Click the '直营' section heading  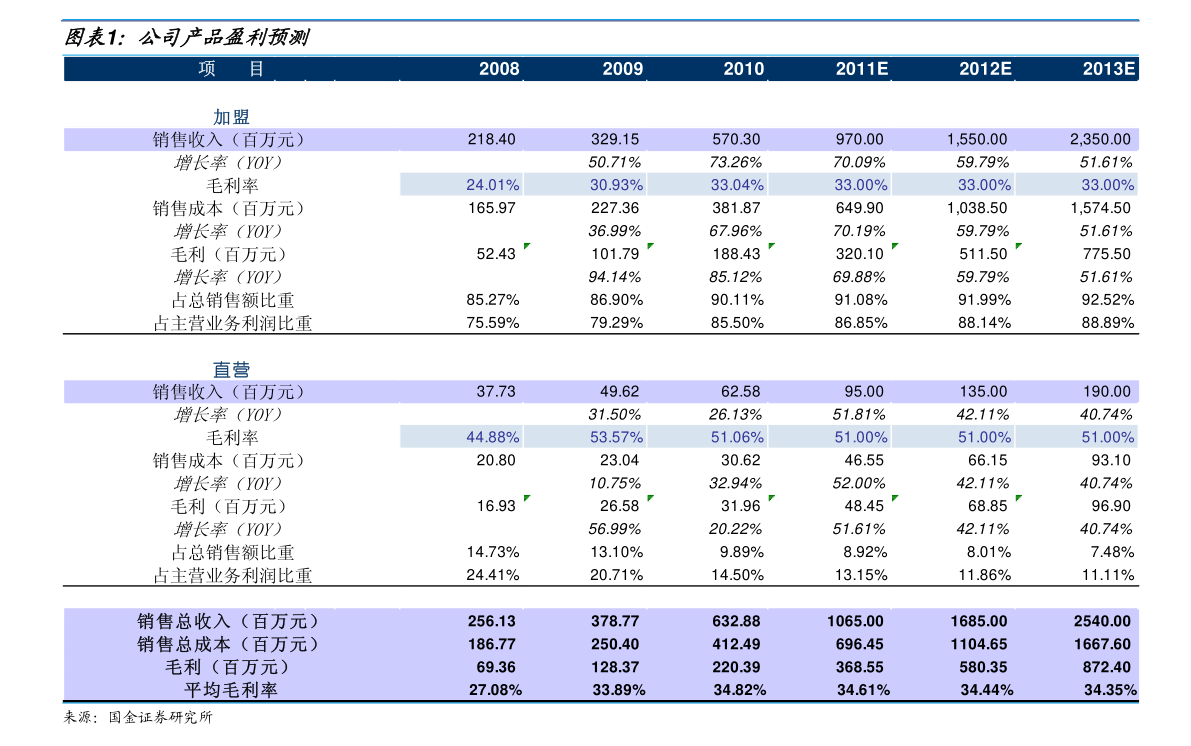tap(231, 370)
